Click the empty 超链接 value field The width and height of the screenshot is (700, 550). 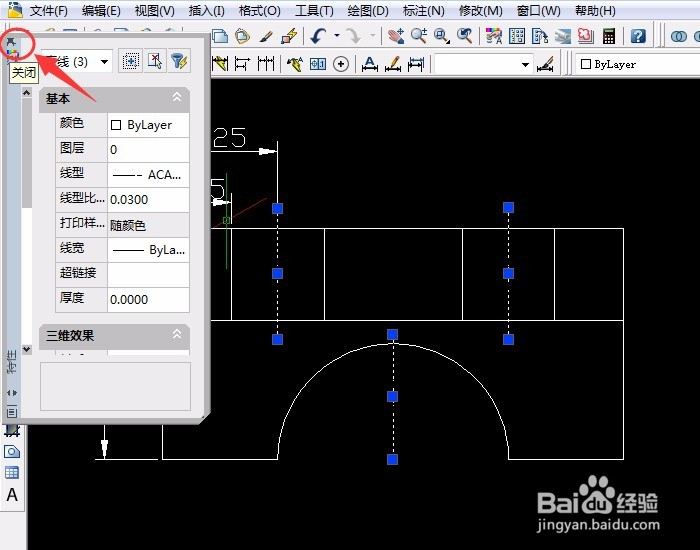[x=148, y=275]
